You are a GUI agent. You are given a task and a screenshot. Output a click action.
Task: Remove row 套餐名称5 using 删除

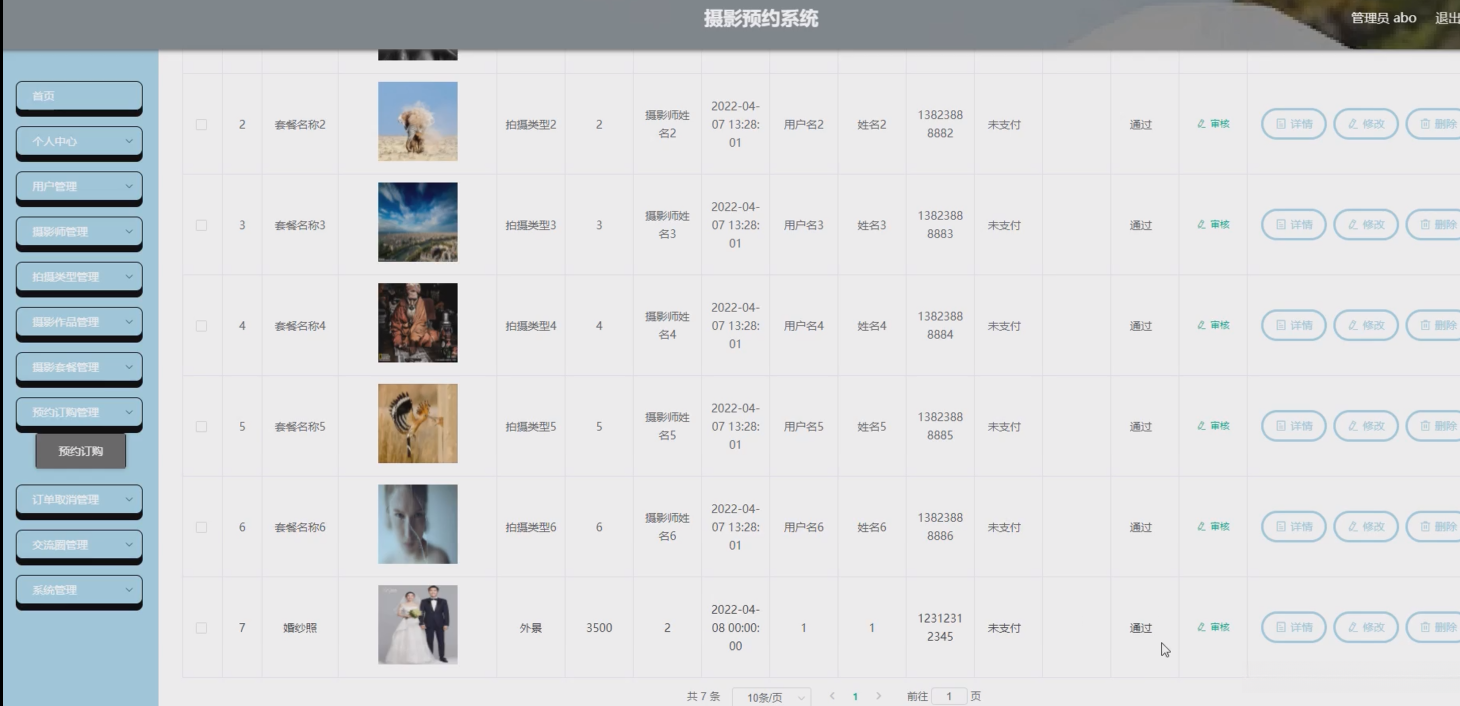coord(1434,426)
